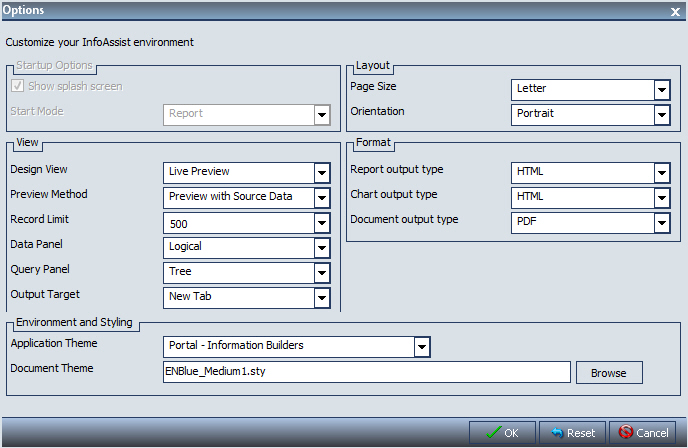Click the Record Limit field showing 500
This screenshot has width=688, height=448.
pos(239,223)
